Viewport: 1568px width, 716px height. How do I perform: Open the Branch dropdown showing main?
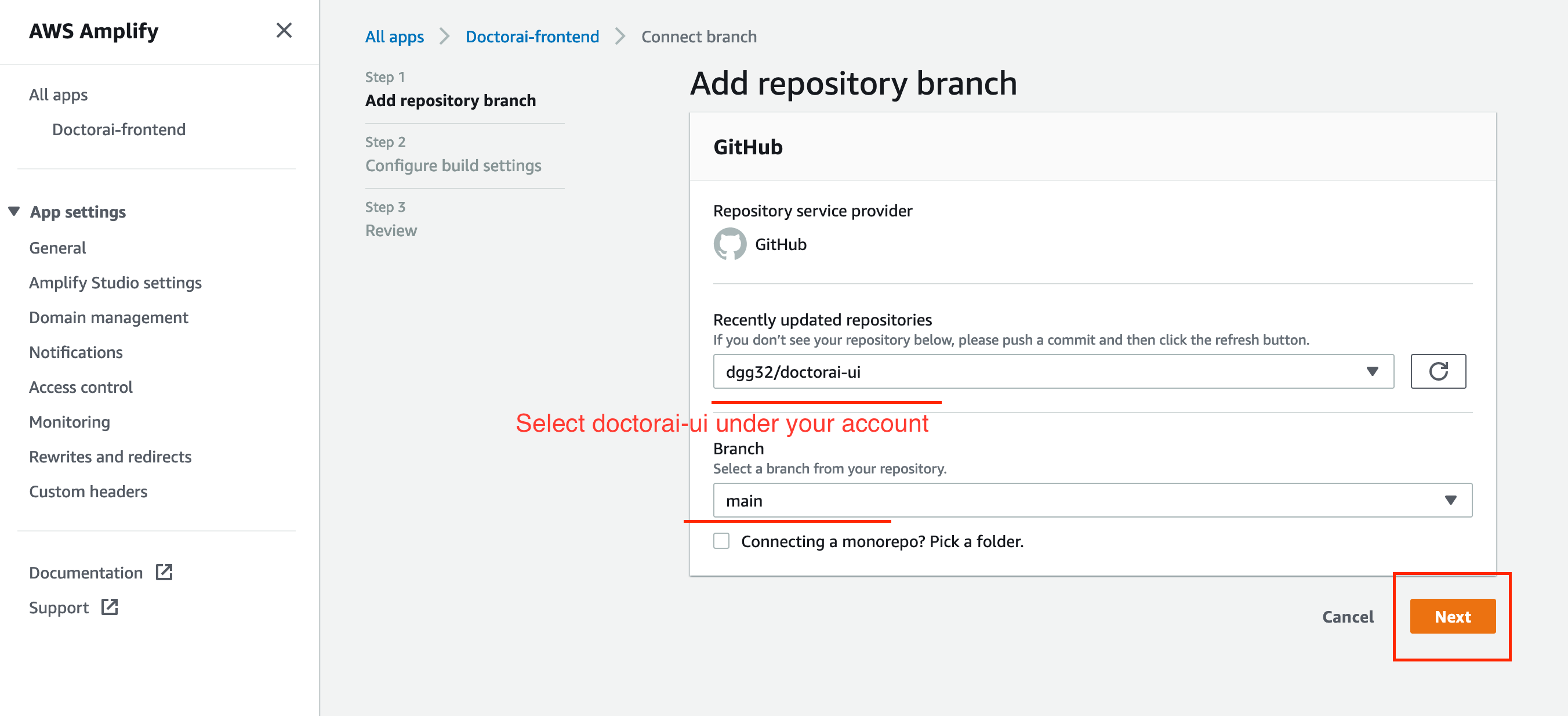pyautogui.click(x=1092, y=501)
